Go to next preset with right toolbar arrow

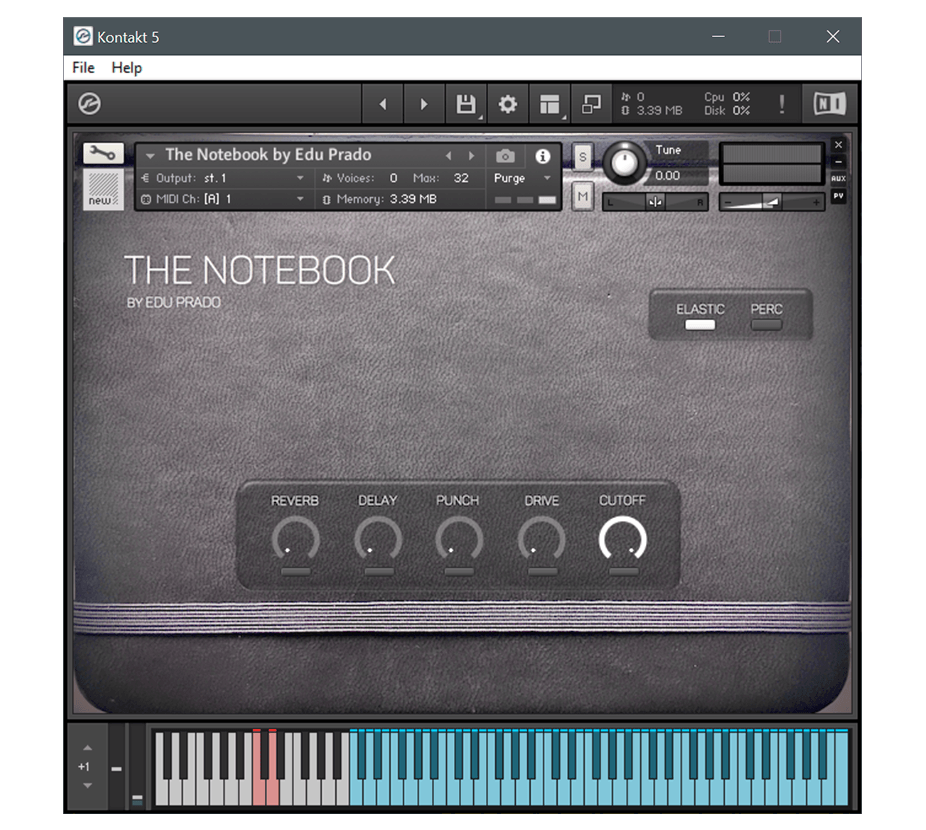pos(423,105)
